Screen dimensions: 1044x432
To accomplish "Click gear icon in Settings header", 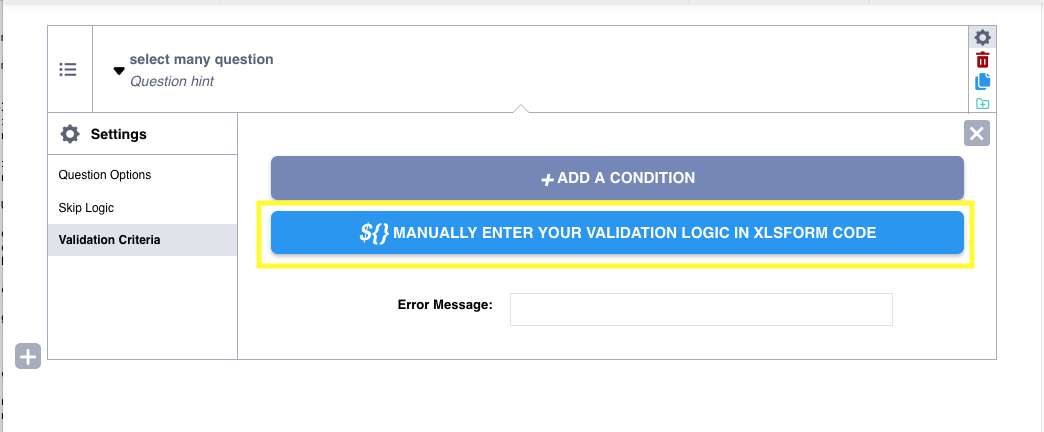I will [70, 134].
